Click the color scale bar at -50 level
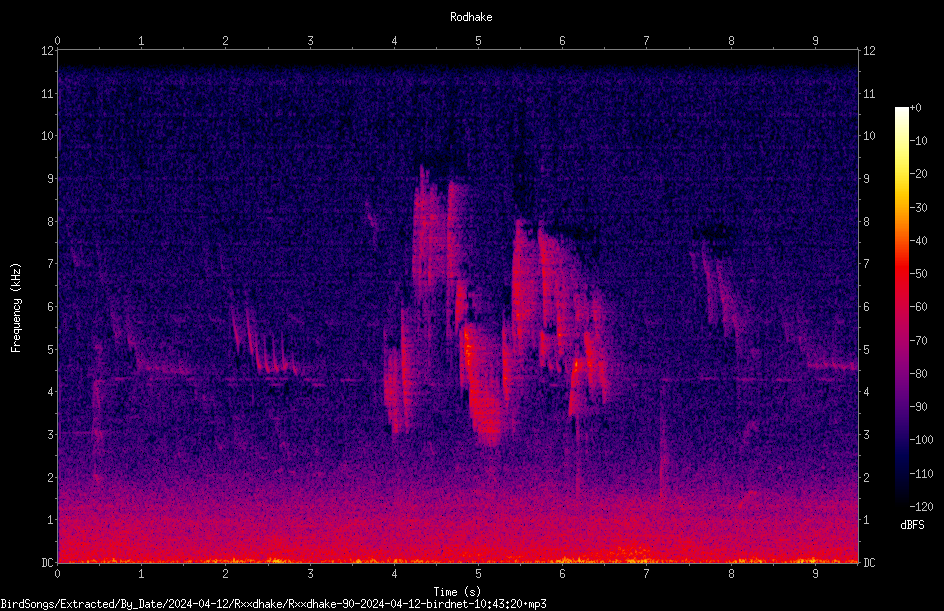The height and width of the screenshot is (611, 944). click(x=901, y=273)
